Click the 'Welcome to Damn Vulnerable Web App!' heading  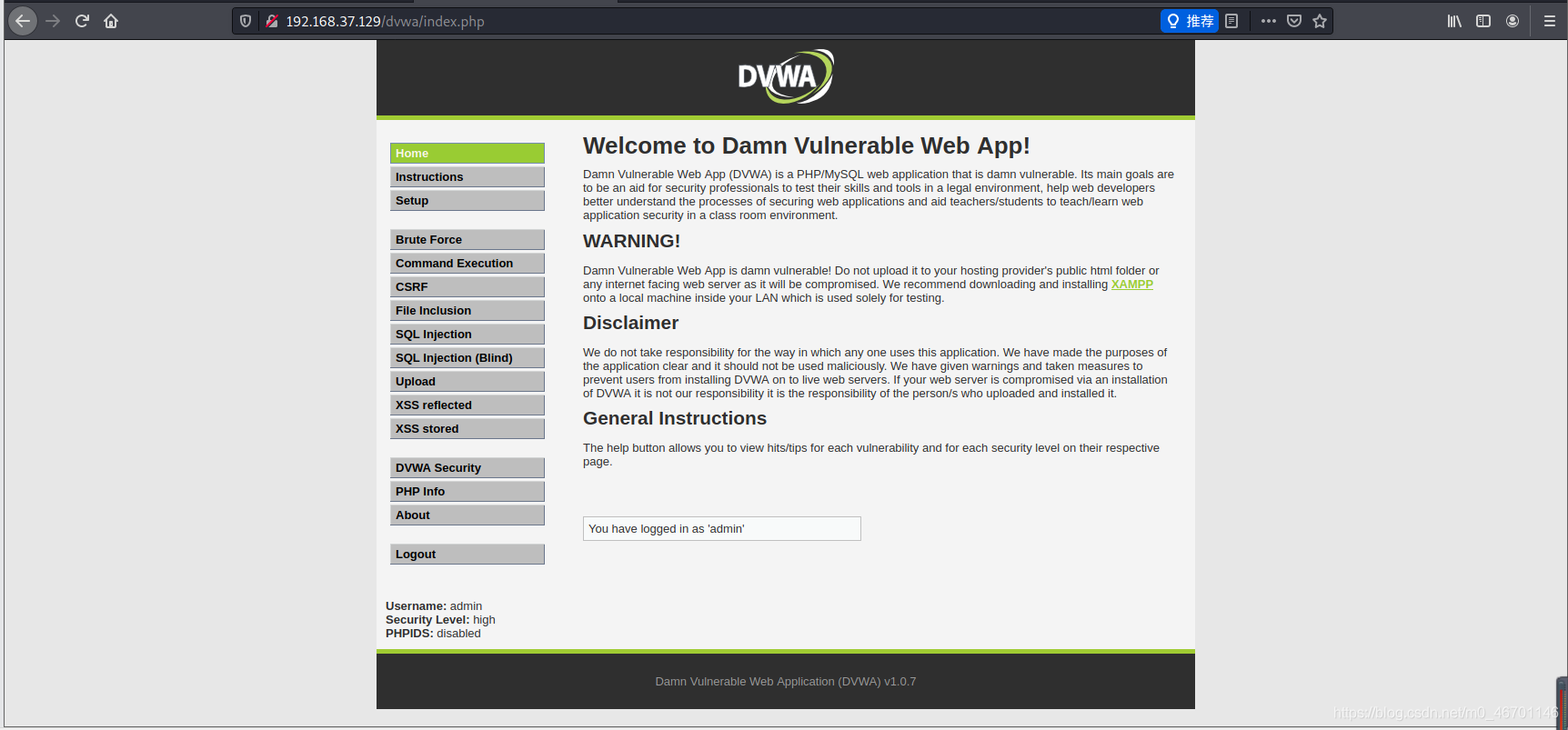click(x=806, y=145)
